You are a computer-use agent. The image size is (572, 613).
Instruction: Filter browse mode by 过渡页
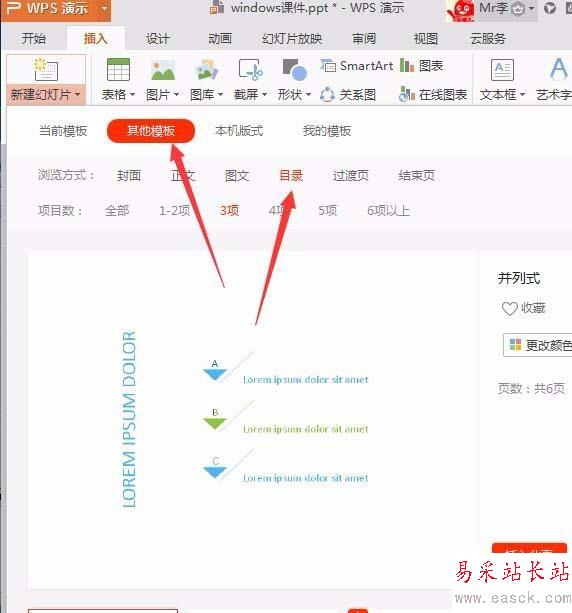[x=351, y=176]
